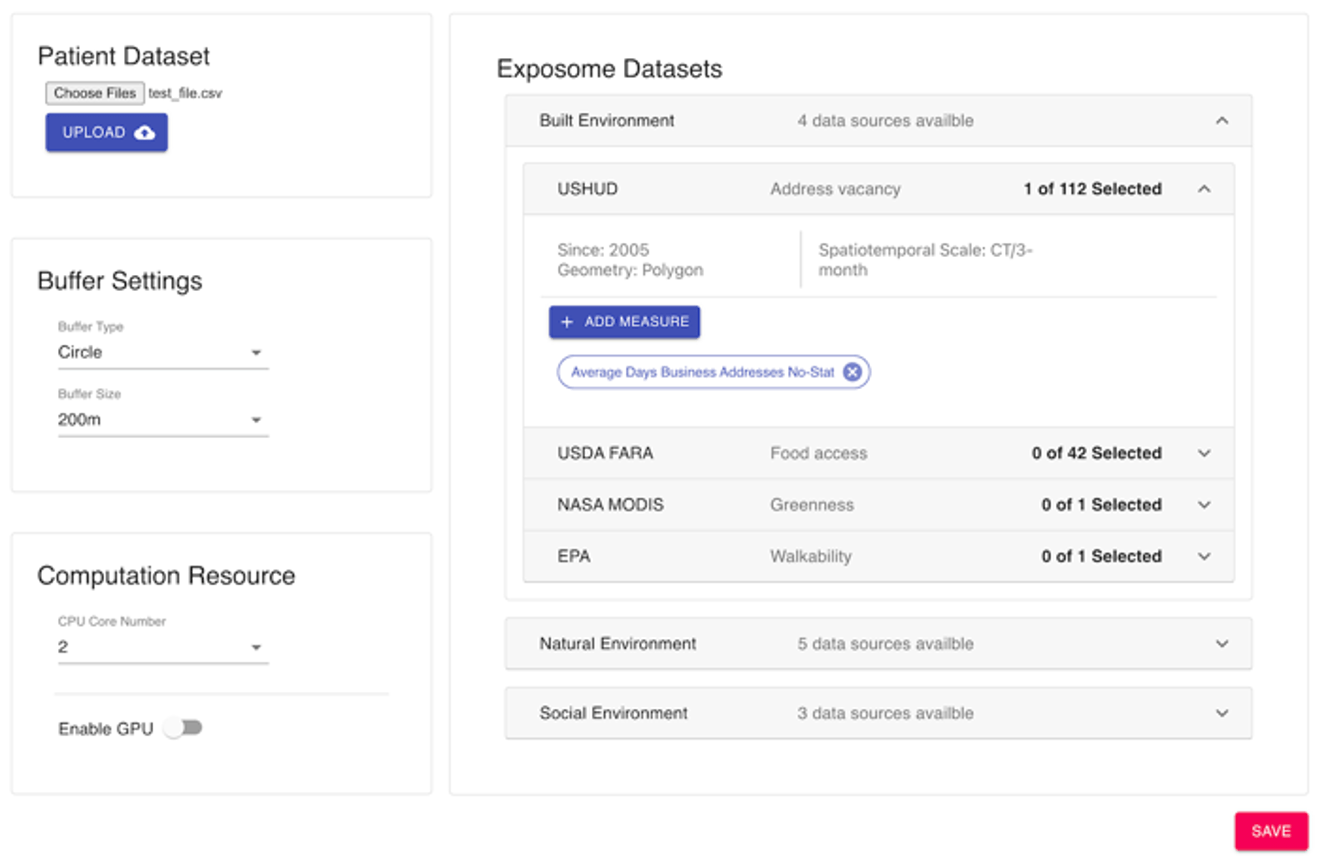The image size is (1328, 864).
Task: Click the Walkability label
Action: [x=810, y=556]
